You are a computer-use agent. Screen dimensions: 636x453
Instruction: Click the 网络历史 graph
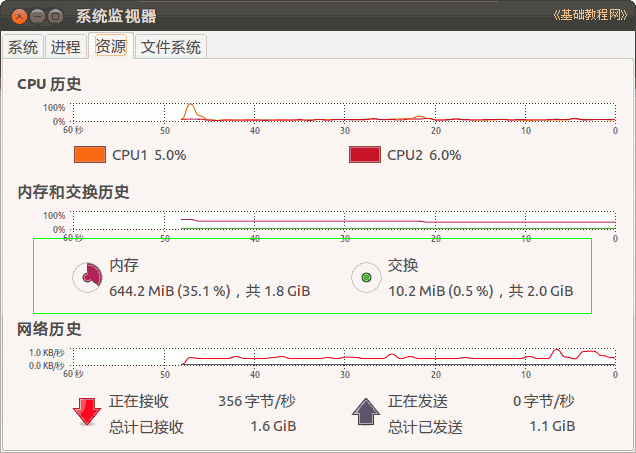coord(344,356)
